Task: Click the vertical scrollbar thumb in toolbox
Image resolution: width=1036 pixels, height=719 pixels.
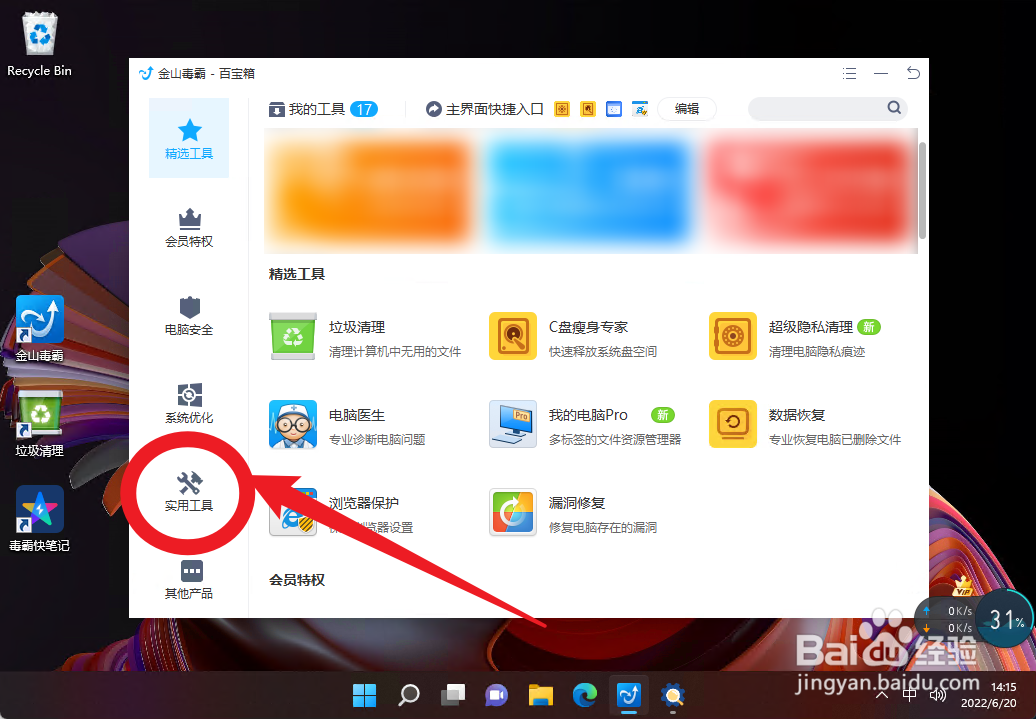Action: (922, 190)
